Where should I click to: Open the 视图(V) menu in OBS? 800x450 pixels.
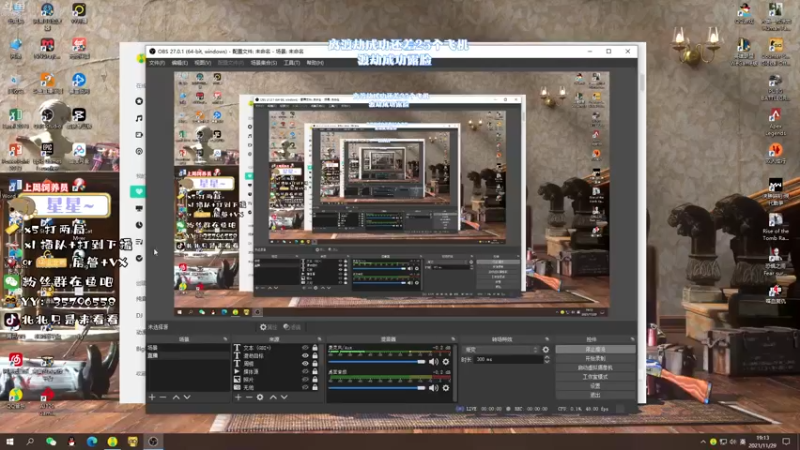203,63
